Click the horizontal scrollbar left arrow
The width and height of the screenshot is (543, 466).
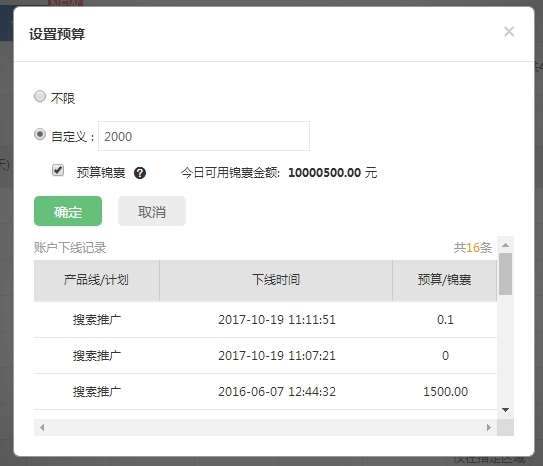[x=42, y=428]
